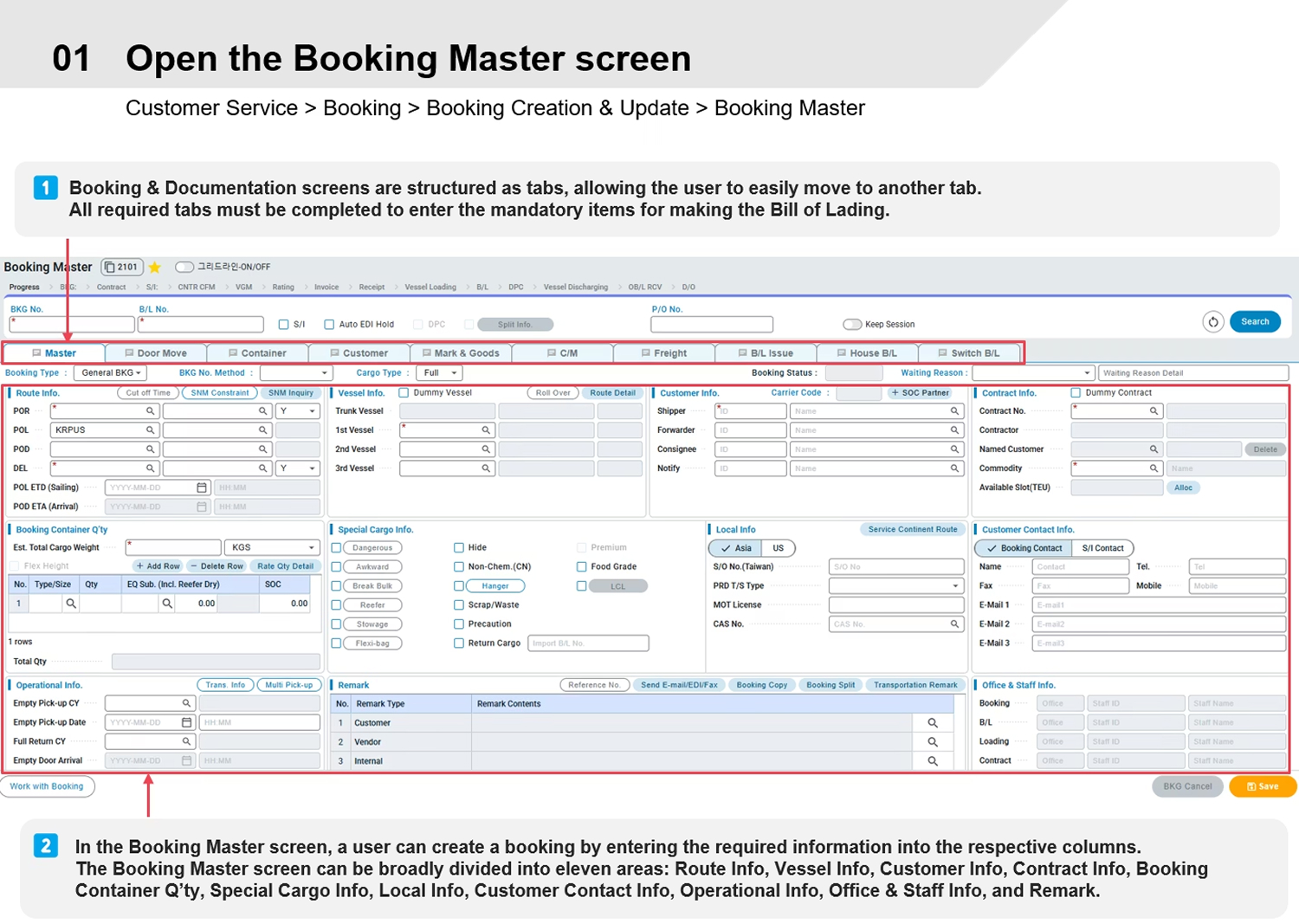Screen dimensions: 1299x924
Task: Click the refresh icon beside Search
Action: tap(1212, 322)
